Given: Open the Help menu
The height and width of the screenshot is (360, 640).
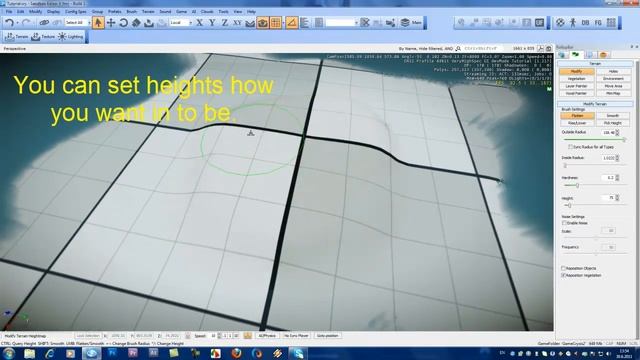Looking at the screenshot, I should [251, 12].
